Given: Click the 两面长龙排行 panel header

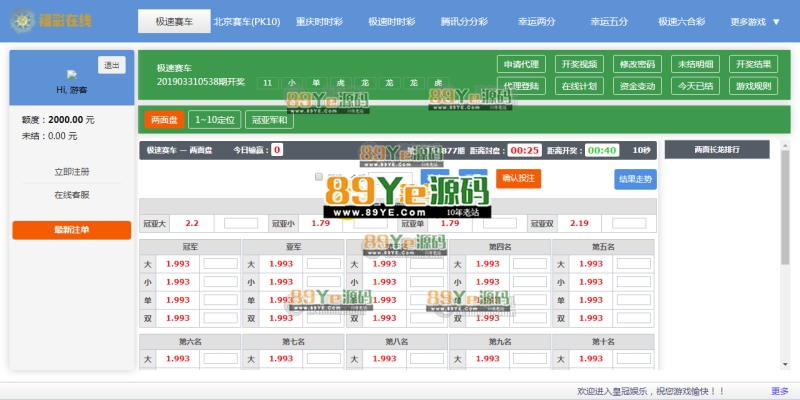Looking at the screenshot, I should tap(717, 149).
